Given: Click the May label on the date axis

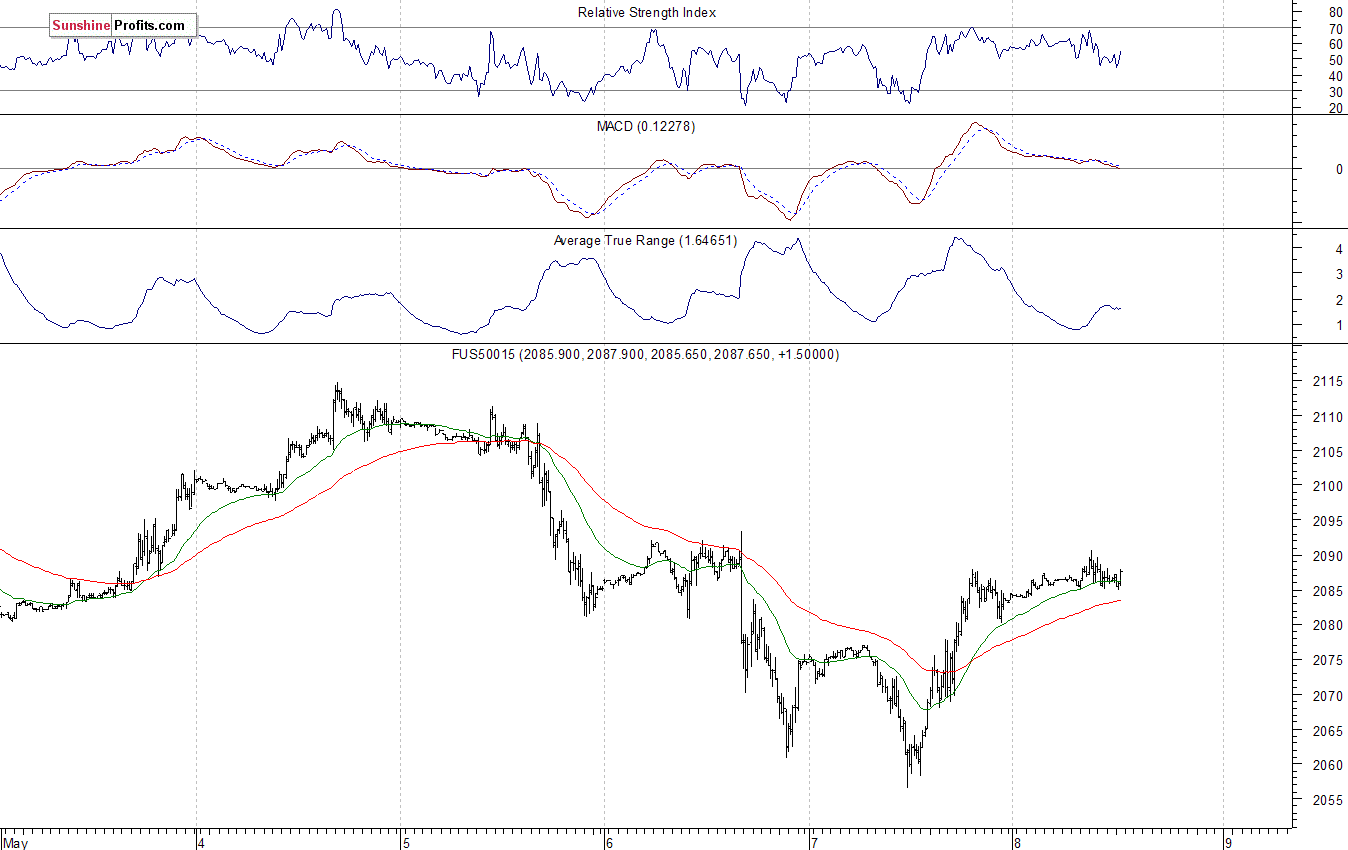Looking at the screenshot, I should point(16,843).
